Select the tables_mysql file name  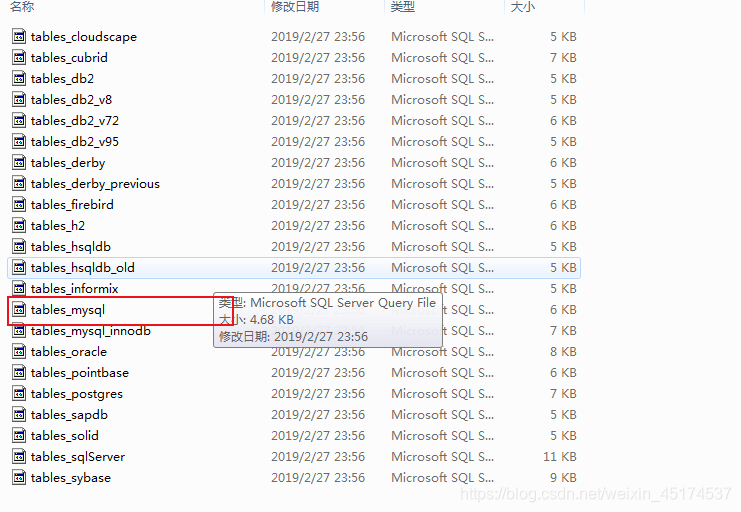(x=68, y=310)
